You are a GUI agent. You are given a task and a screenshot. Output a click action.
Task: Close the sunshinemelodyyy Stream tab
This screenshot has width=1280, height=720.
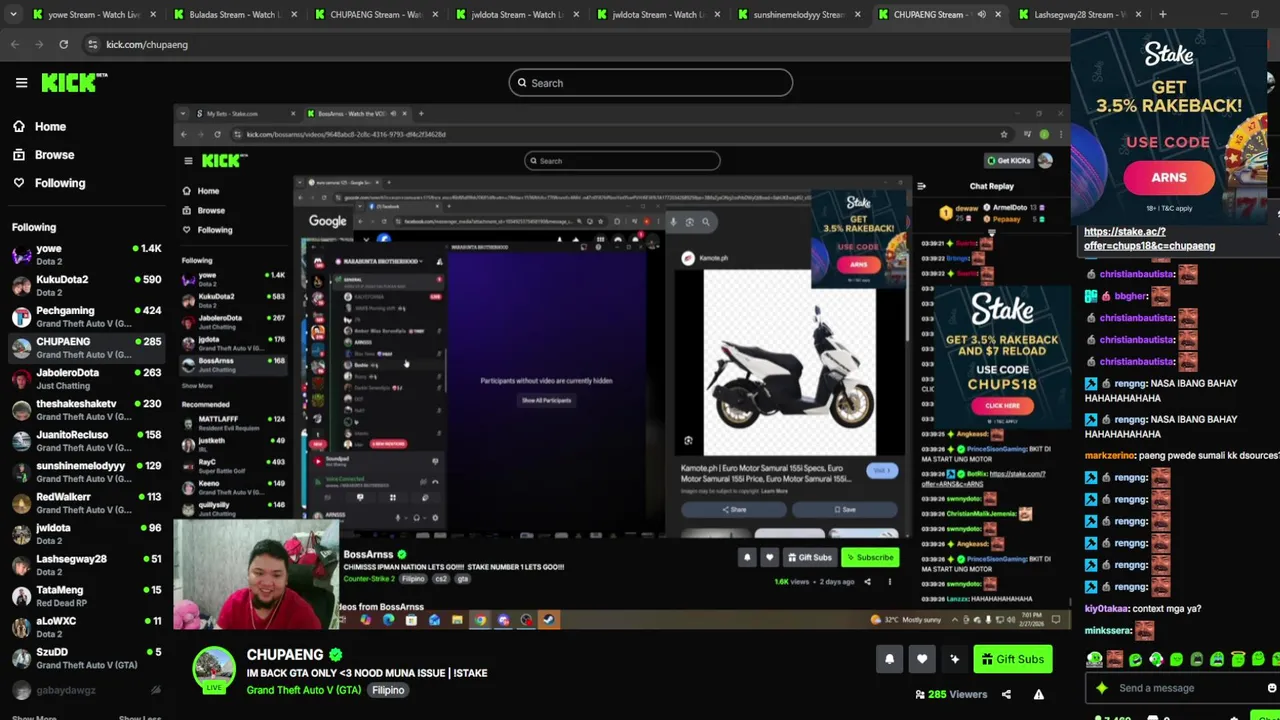[857, 14]
